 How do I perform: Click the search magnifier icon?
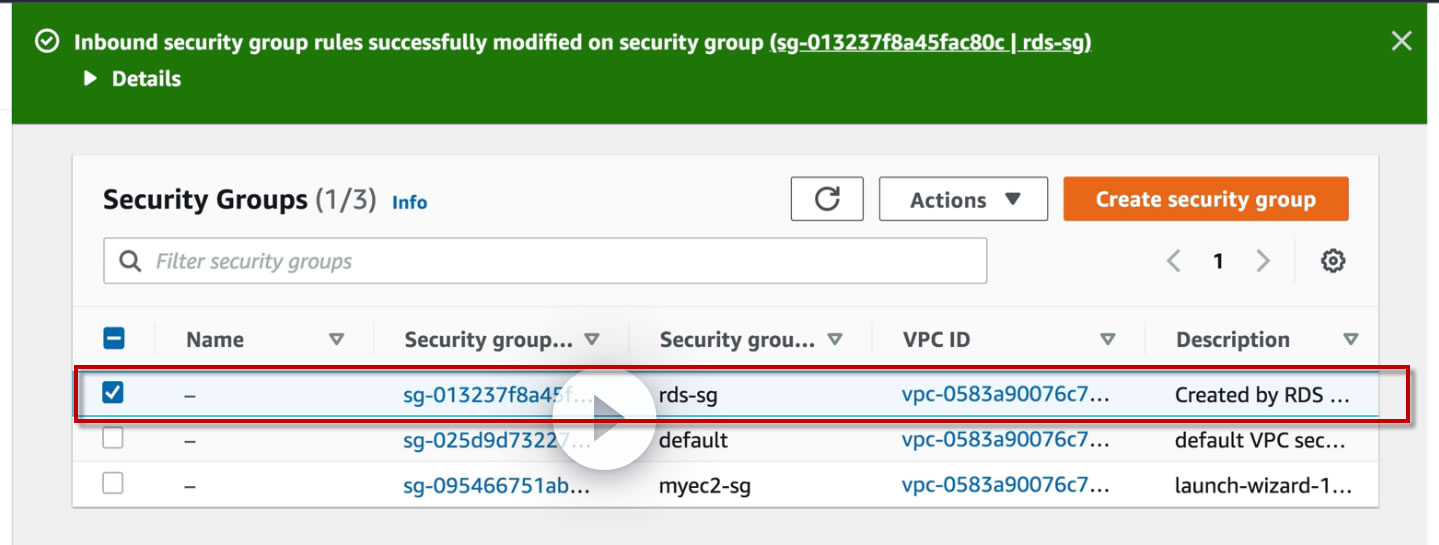tap(129, 261)
